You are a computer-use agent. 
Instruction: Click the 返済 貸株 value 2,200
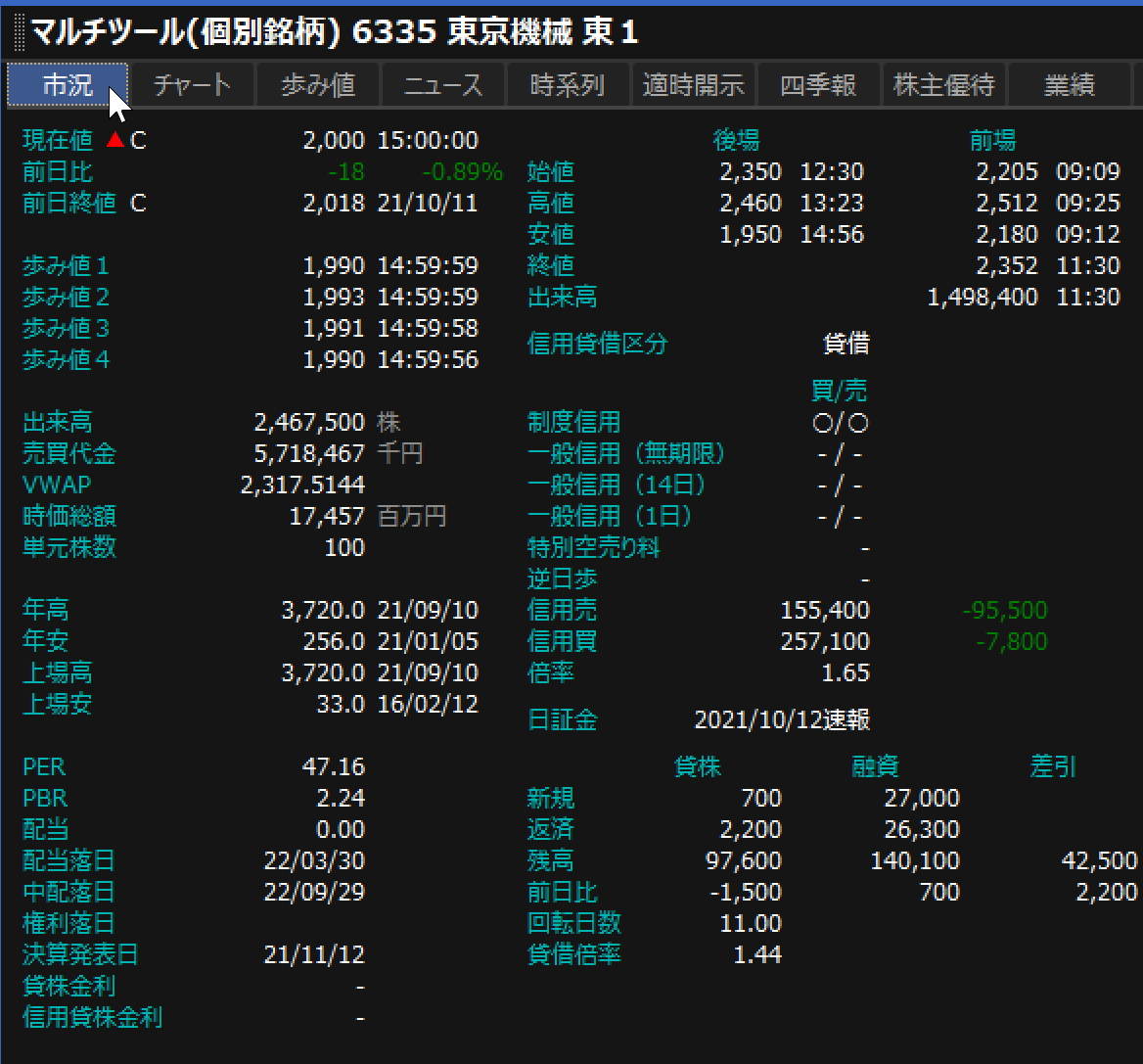(x=750, y=829)
